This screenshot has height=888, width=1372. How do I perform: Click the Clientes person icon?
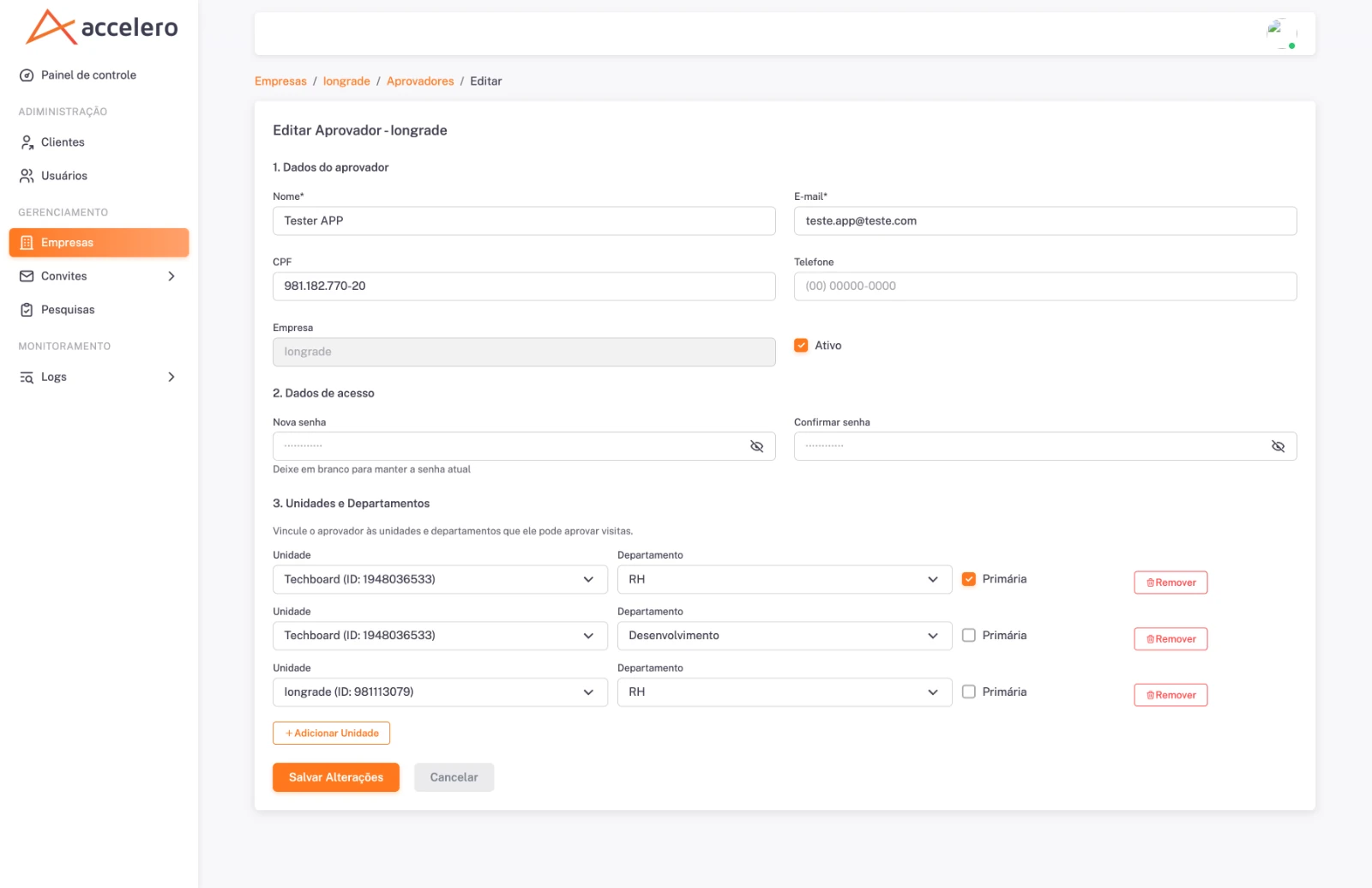click(x=27, y=142)
